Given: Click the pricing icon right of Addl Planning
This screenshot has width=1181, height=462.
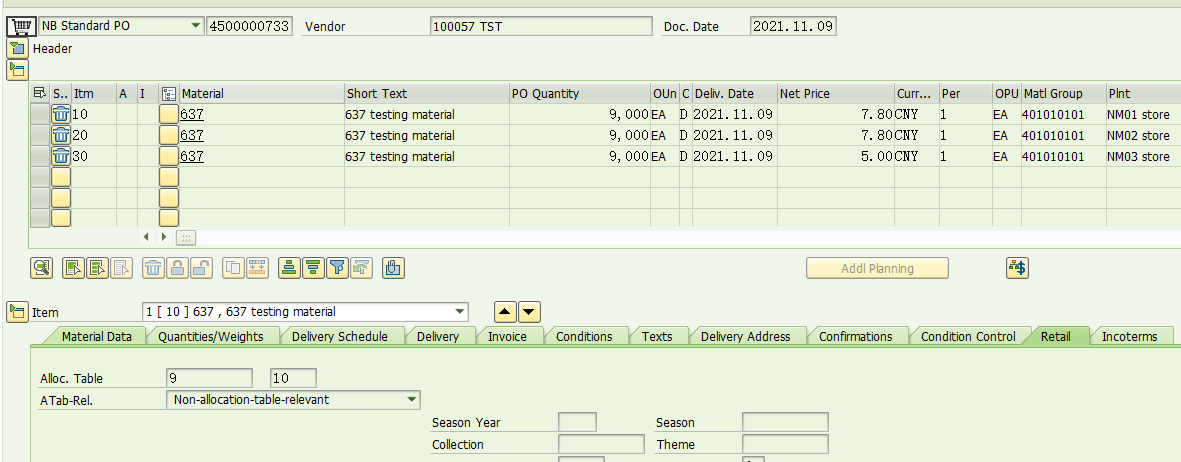Looking at the screenshot, I should tap(1018, 268).
